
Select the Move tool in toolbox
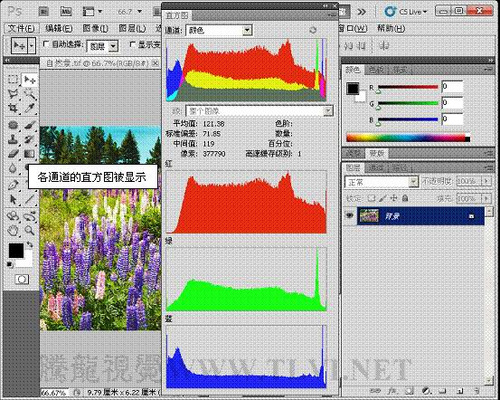[30, 80]
